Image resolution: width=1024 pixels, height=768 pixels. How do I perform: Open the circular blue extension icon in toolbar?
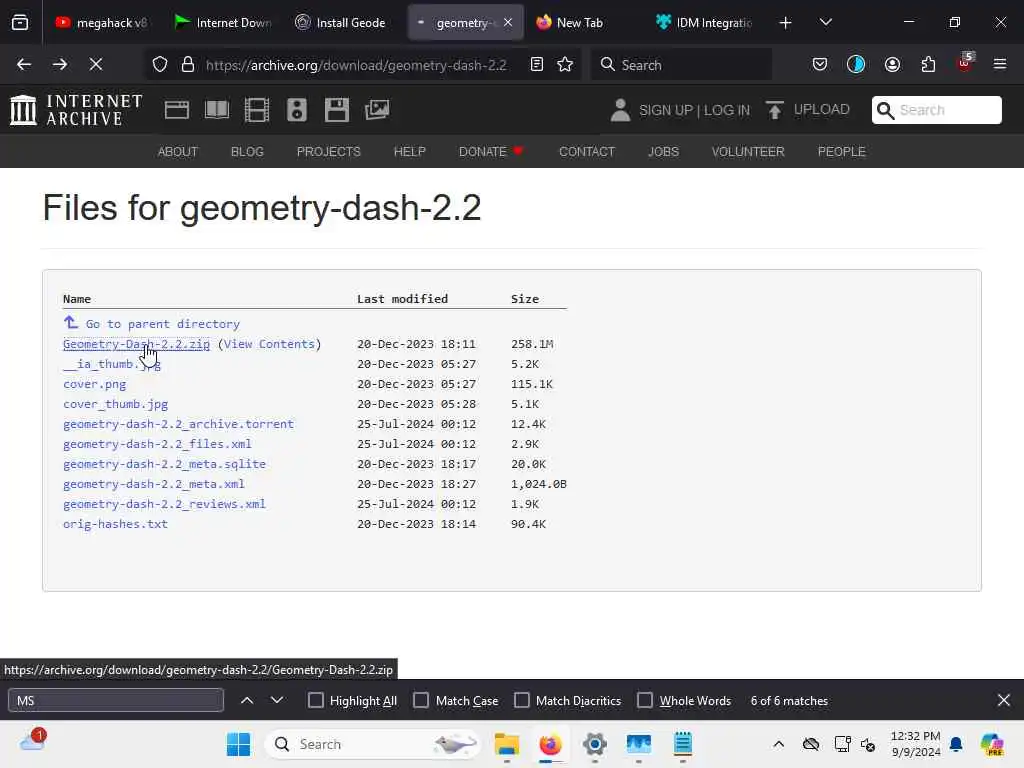[856, 65]
